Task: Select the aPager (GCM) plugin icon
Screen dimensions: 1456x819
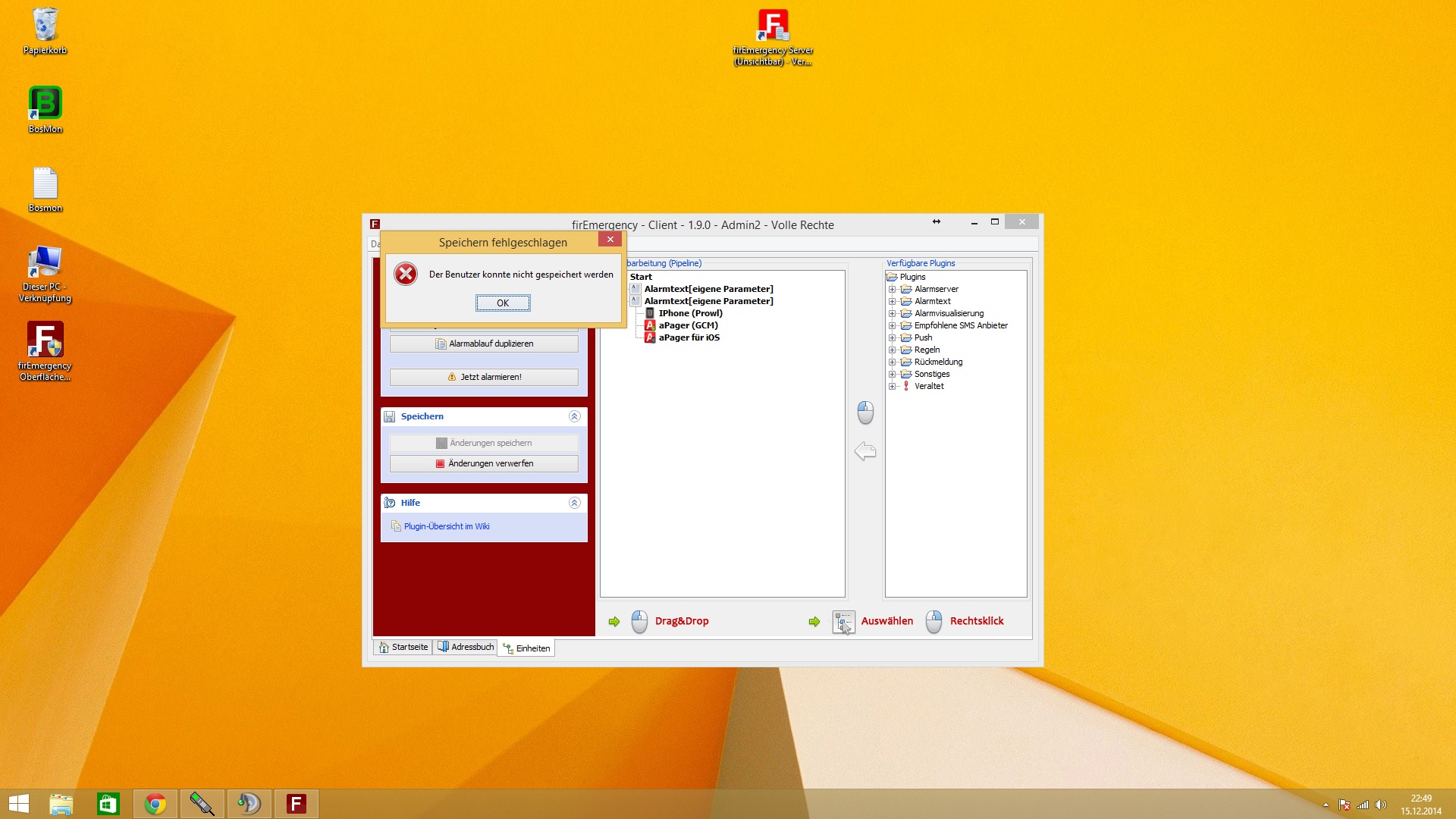Action: [x=650, y=325]
